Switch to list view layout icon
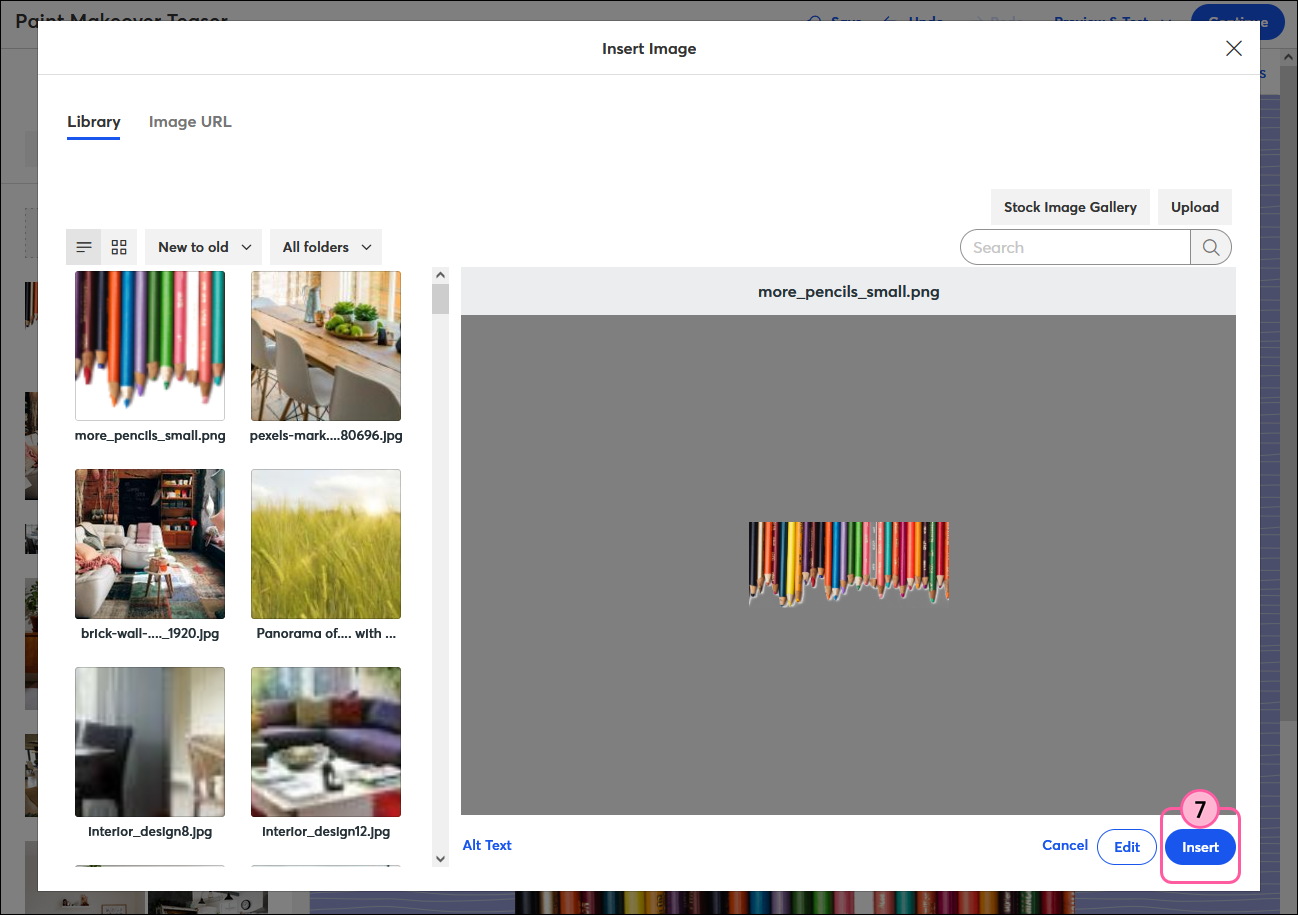The image size is (1298, 915). click(84, 247)
